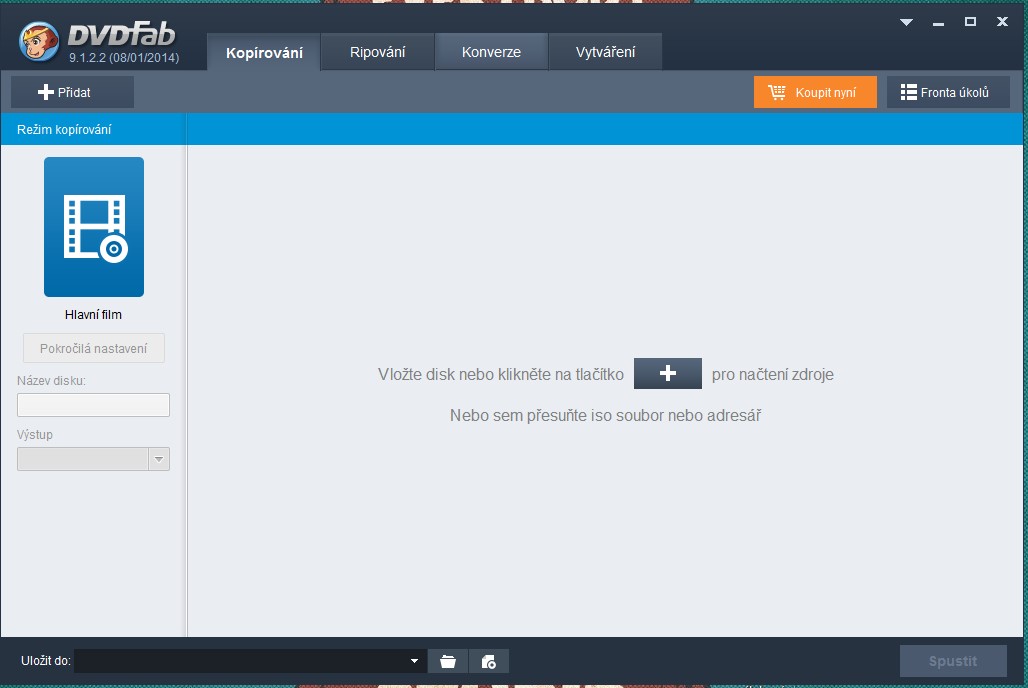Close the DVDFab window
This screenshot has height=688, width=1028.
click(1002, 22)
